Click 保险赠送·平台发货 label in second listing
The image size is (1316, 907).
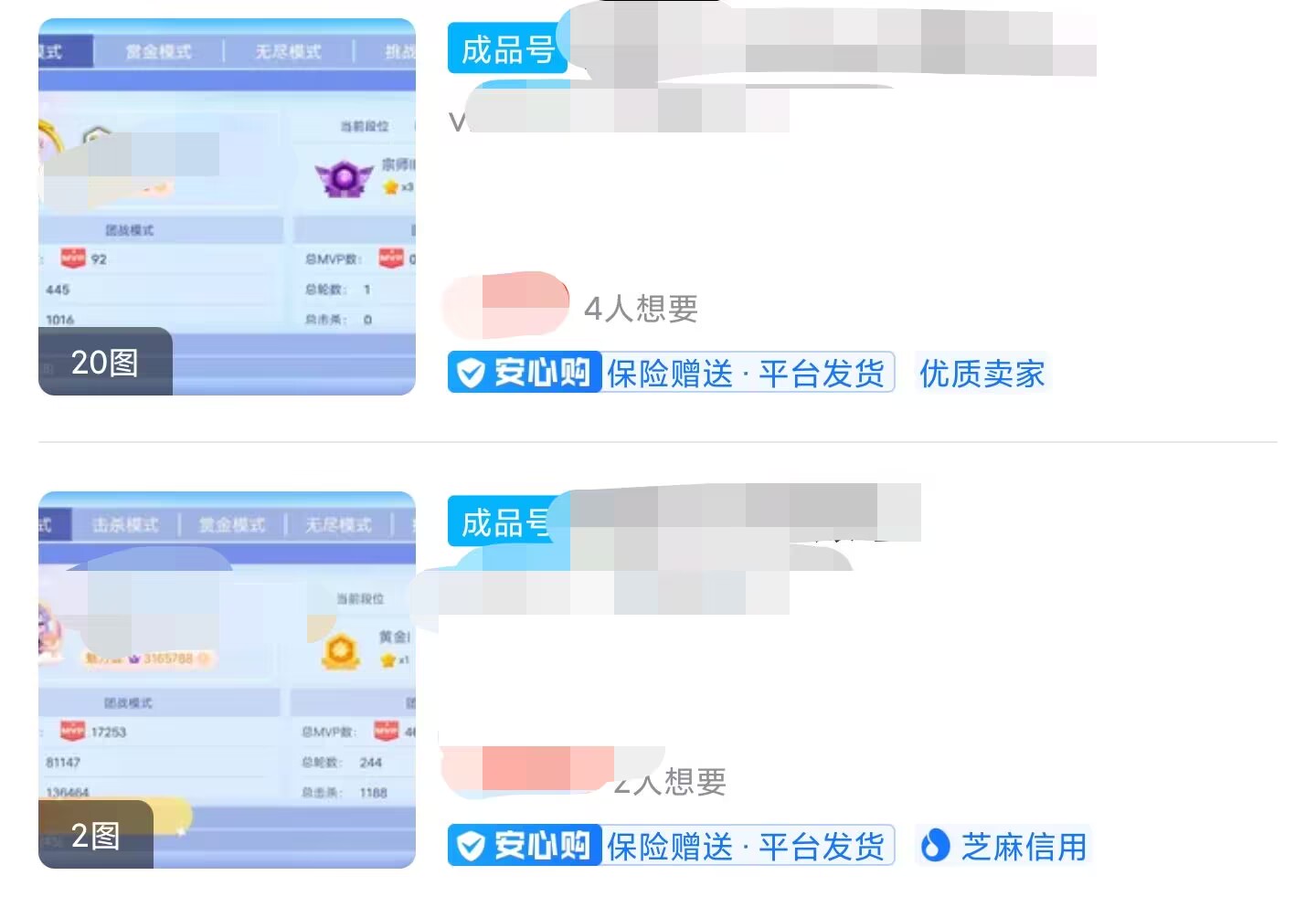click(x=746, y=846)
